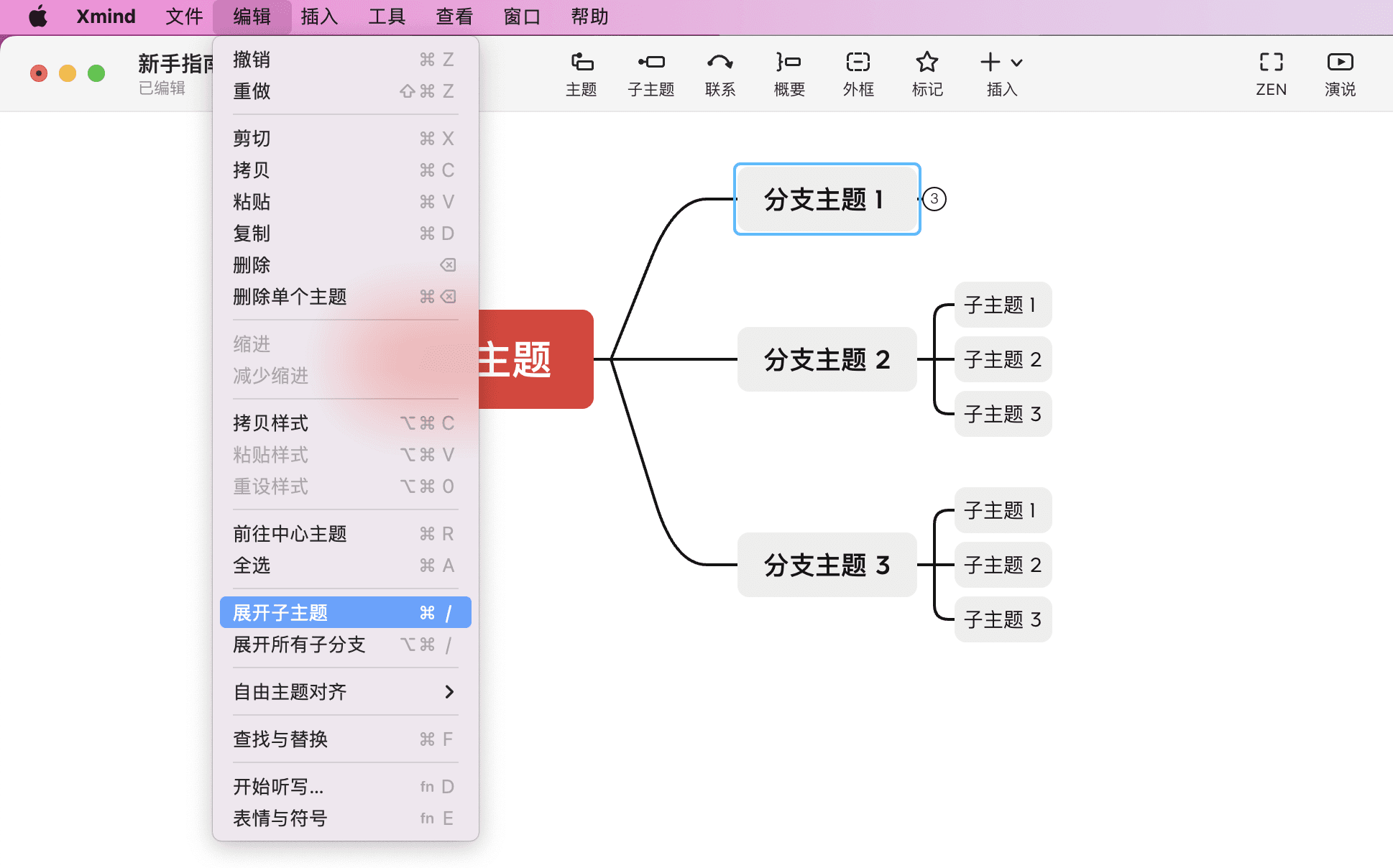This screenshot has height=868, width=1393.
Task: Open the Apple menu
Action: tap(37, 16)
